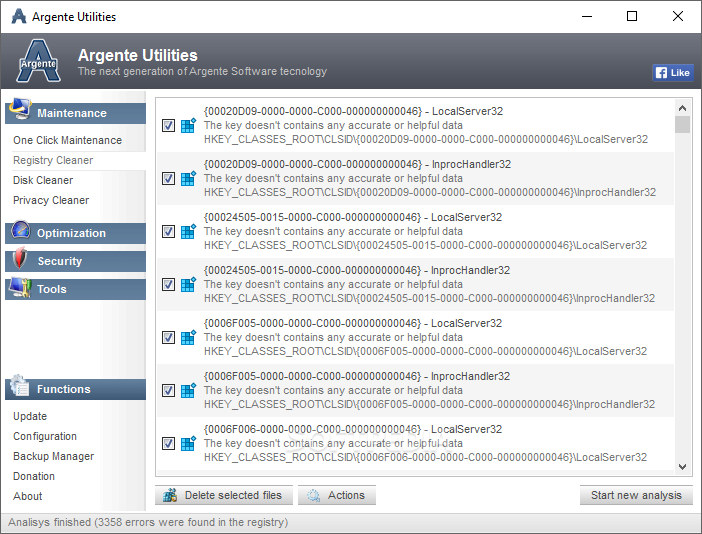Click the scroll down arrow in the results list
Viewport: 702px width, 534px height.
coord(682,466)
